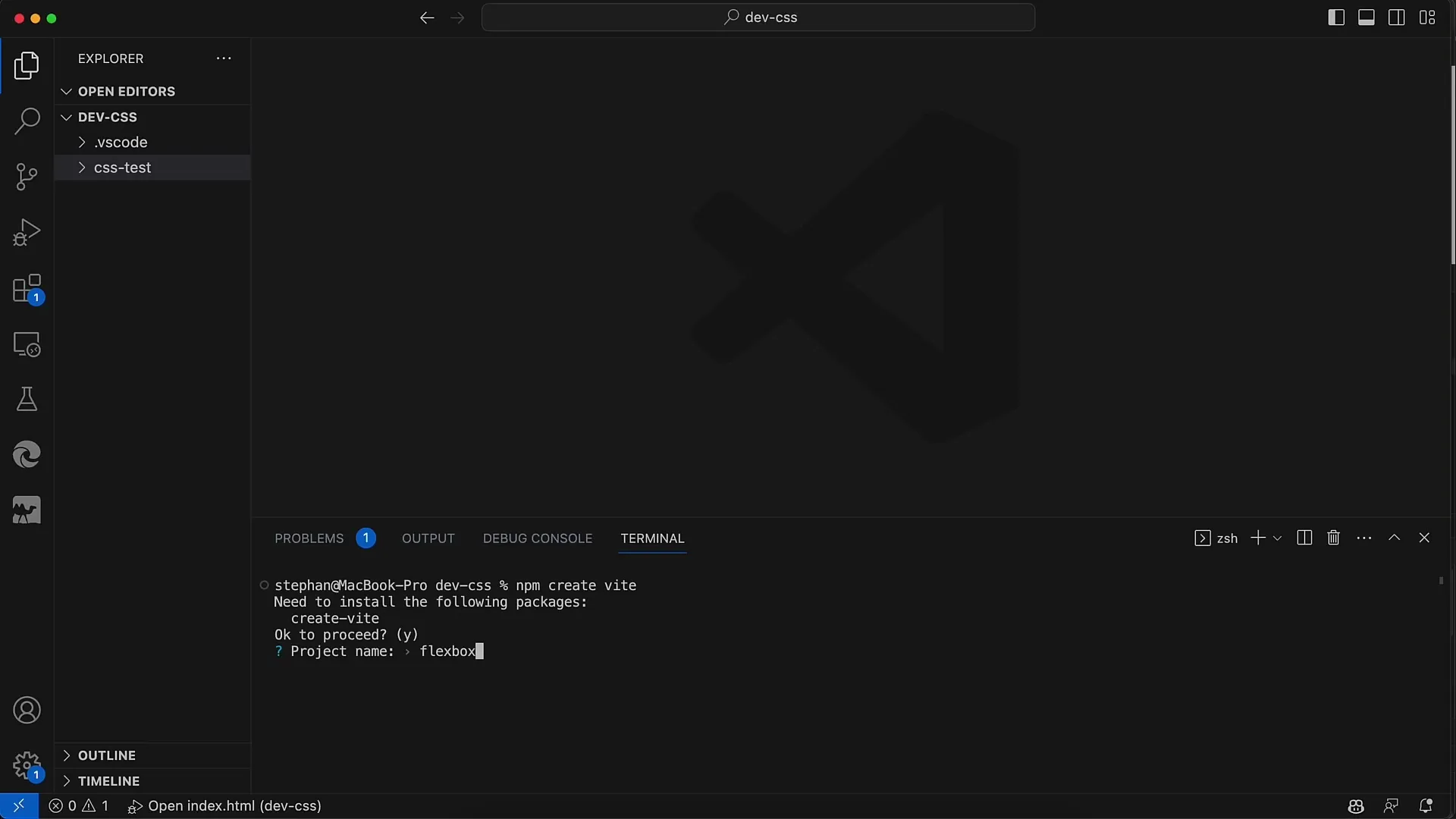Image resolution: width=1456 pixels, height=819 pixels.
Task: Open the Extensions view
Action: click(x=27, y=289)
